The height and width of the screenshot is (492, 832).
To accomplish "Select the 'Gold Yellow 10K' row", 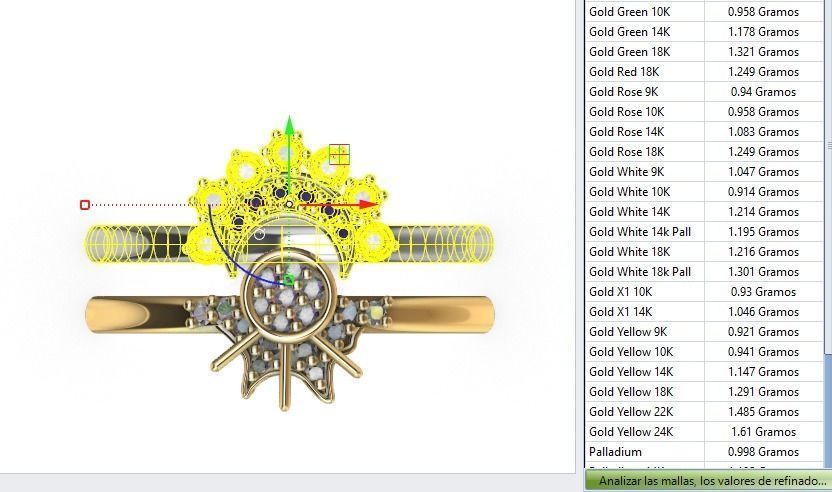I will pos(704,352).
